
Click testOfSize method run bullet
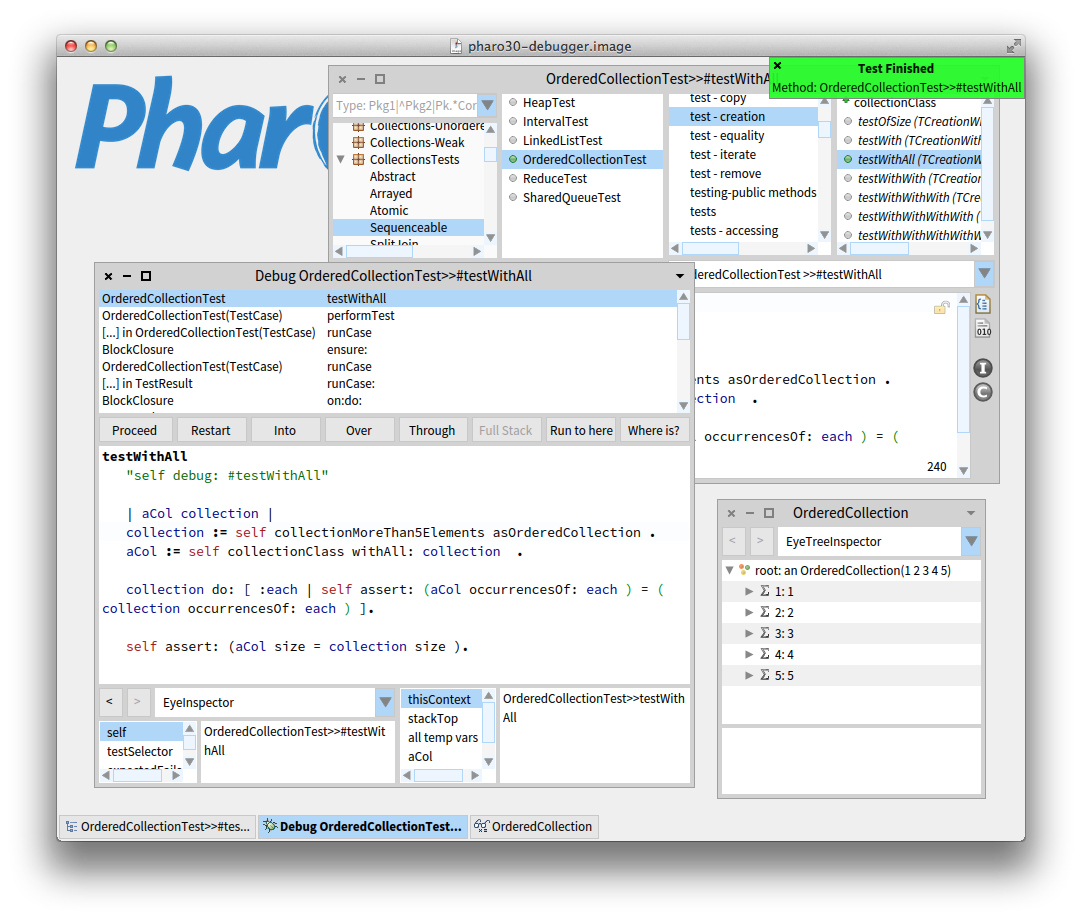click(847, 121)
